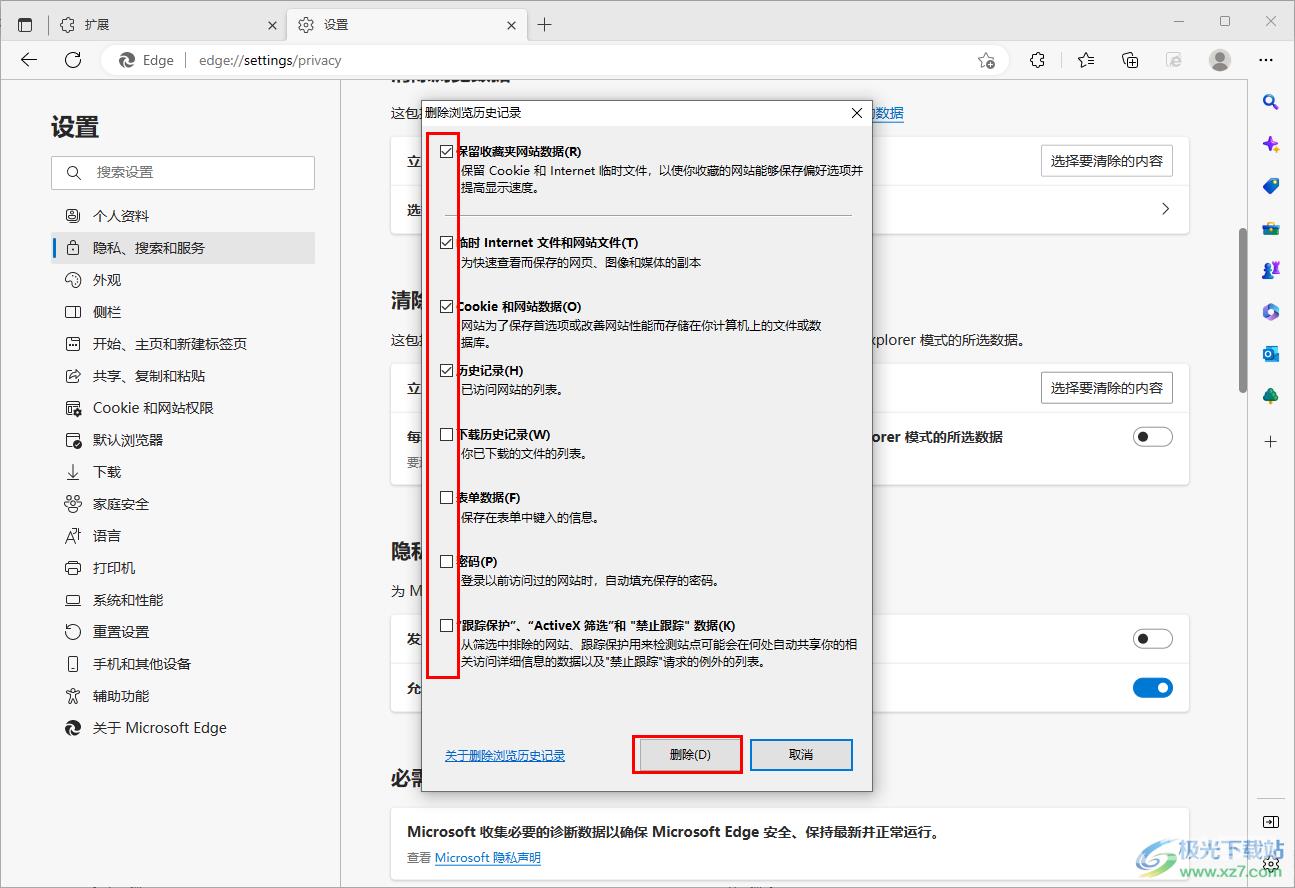Click the 搜索设置 search field
The image size is (1295, 888).
(x=183, y=173)
